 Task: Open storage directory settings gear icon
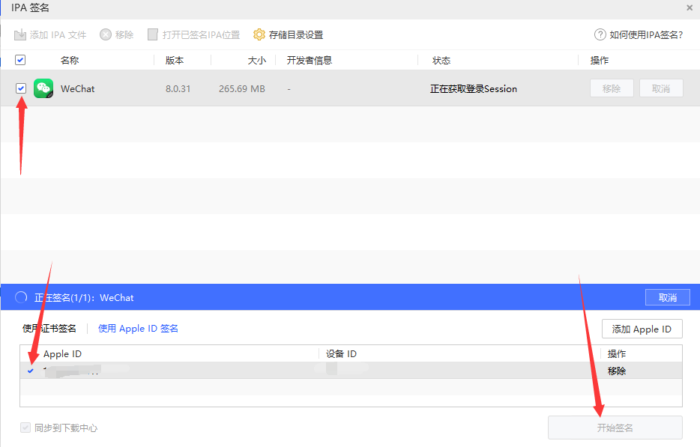259,35
